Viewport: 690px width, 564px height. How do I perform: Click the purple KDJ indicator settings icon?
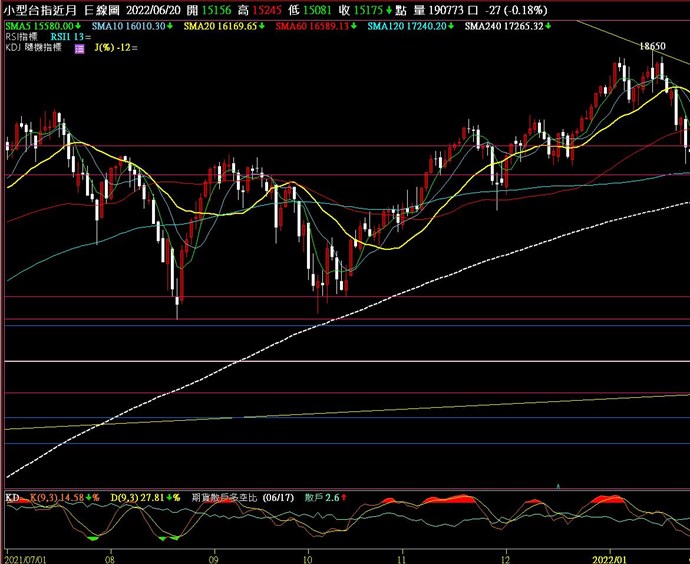[79, 48]
